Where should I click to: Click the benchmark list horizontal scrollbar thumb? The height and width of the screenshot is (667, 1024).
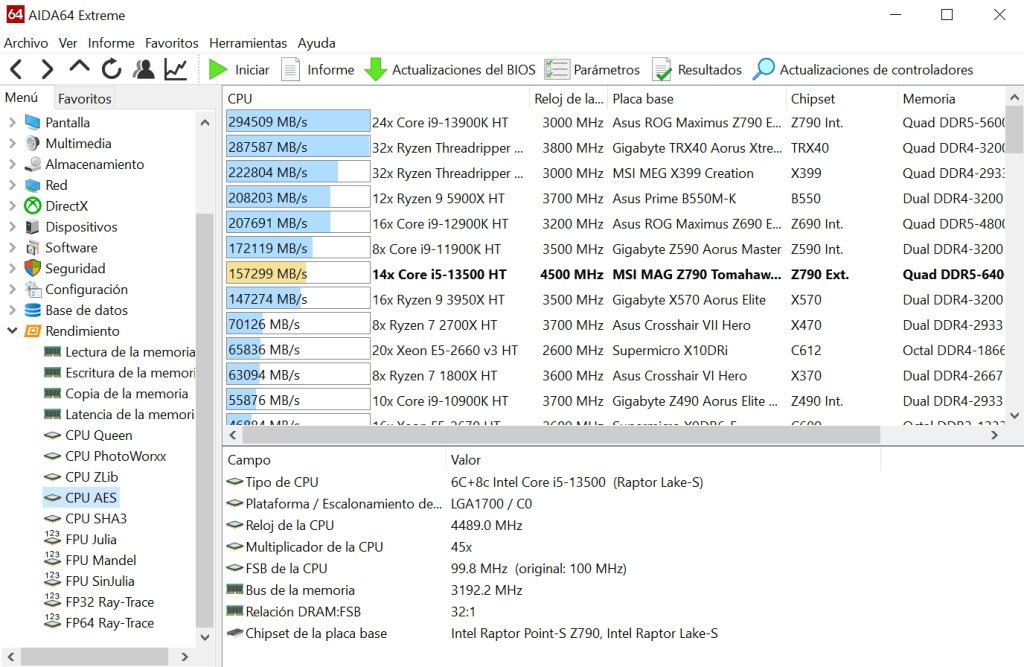click(560, 435)
